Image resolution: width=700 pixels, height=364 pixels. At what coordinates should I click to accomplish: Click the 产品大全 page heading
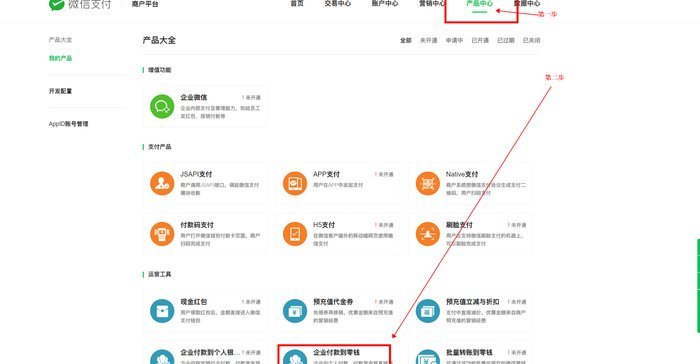pyautogui.click(x=159, y=40)
